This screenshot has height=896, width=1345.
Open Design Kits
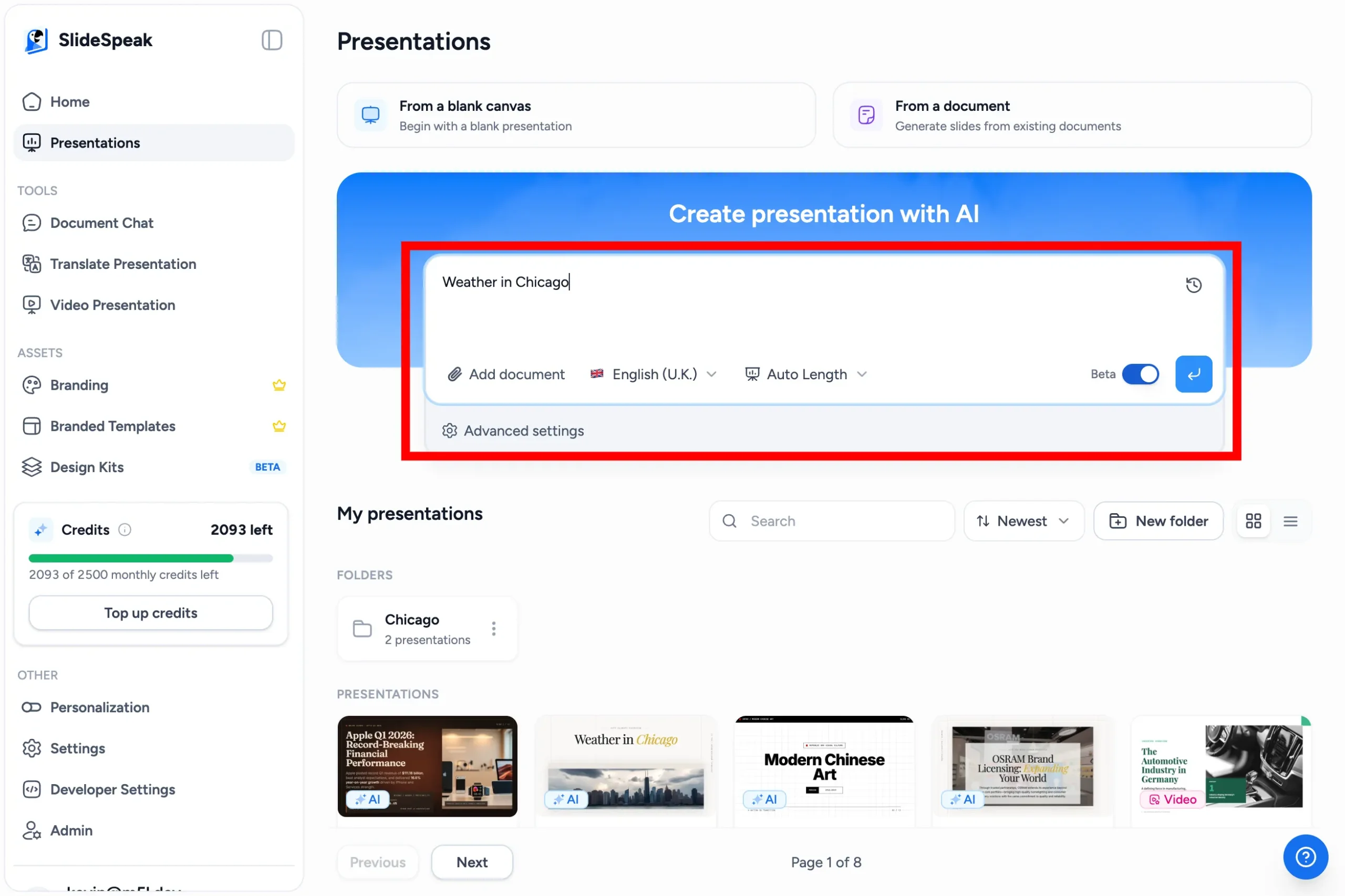154,467
